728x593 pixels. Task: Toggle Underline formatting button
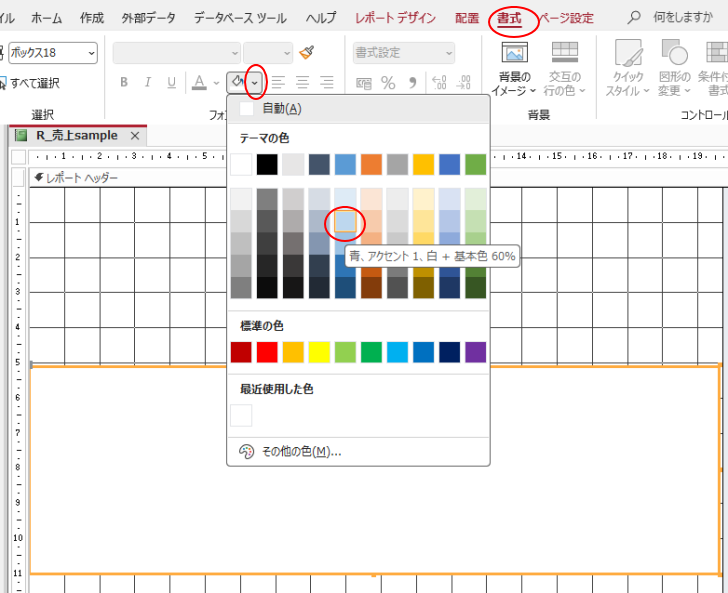(171, 82)
